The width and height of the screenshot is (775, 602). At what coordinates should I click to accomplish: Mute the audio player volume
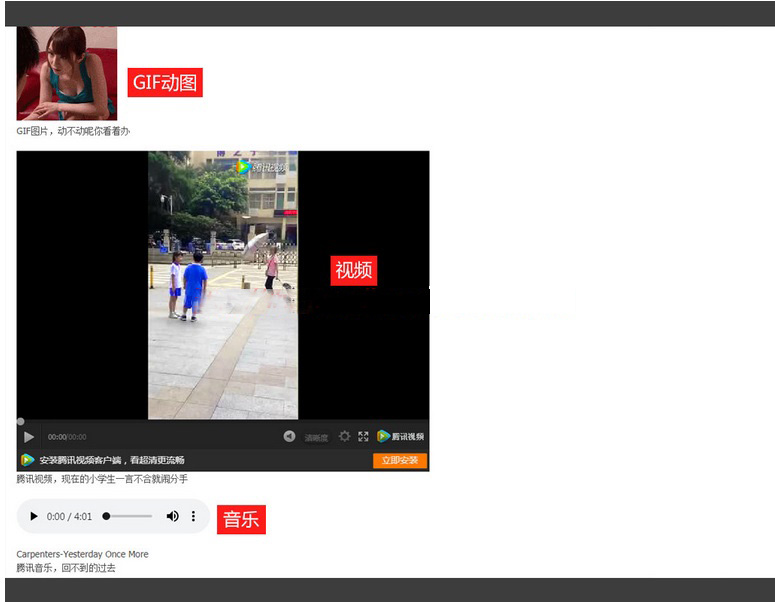tap(172, 516)
